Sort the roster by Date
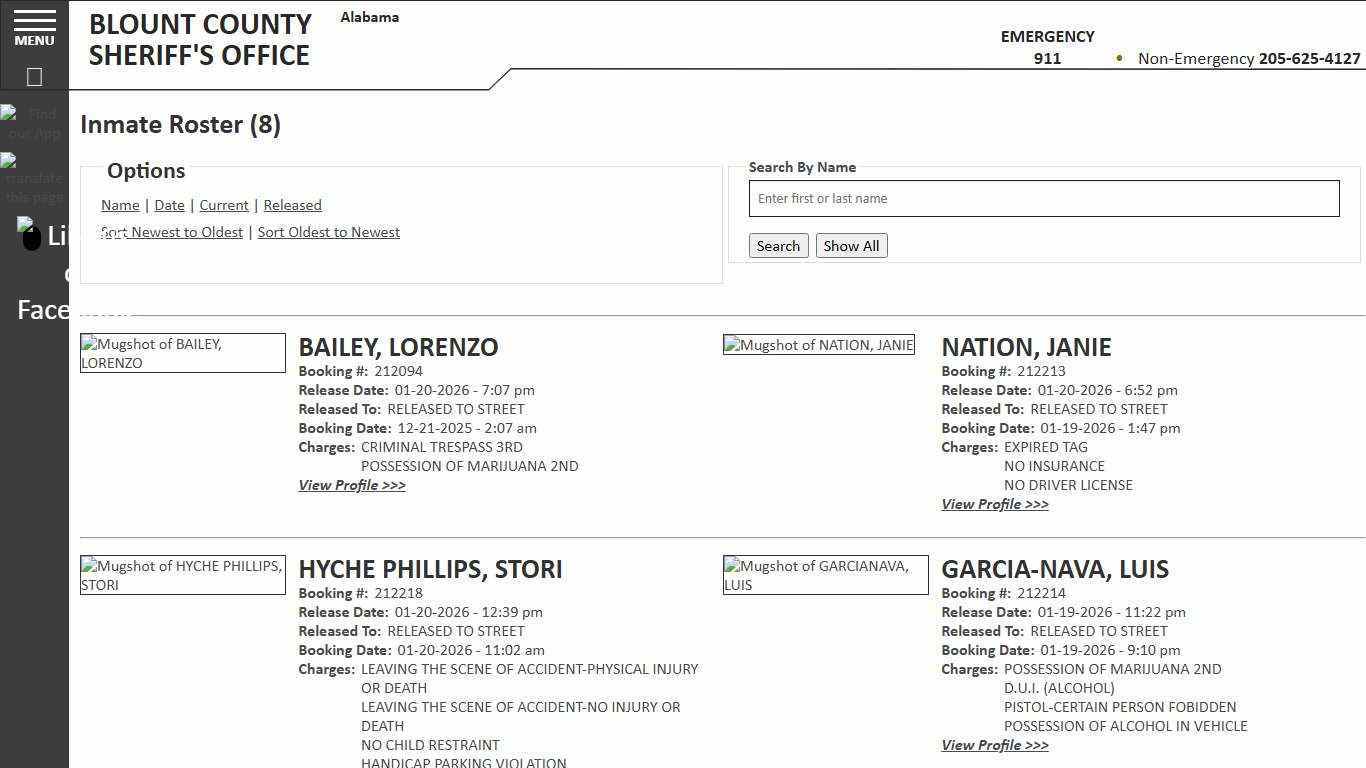Viewport: 1366px width, 768px height. [x=169, y=205]
